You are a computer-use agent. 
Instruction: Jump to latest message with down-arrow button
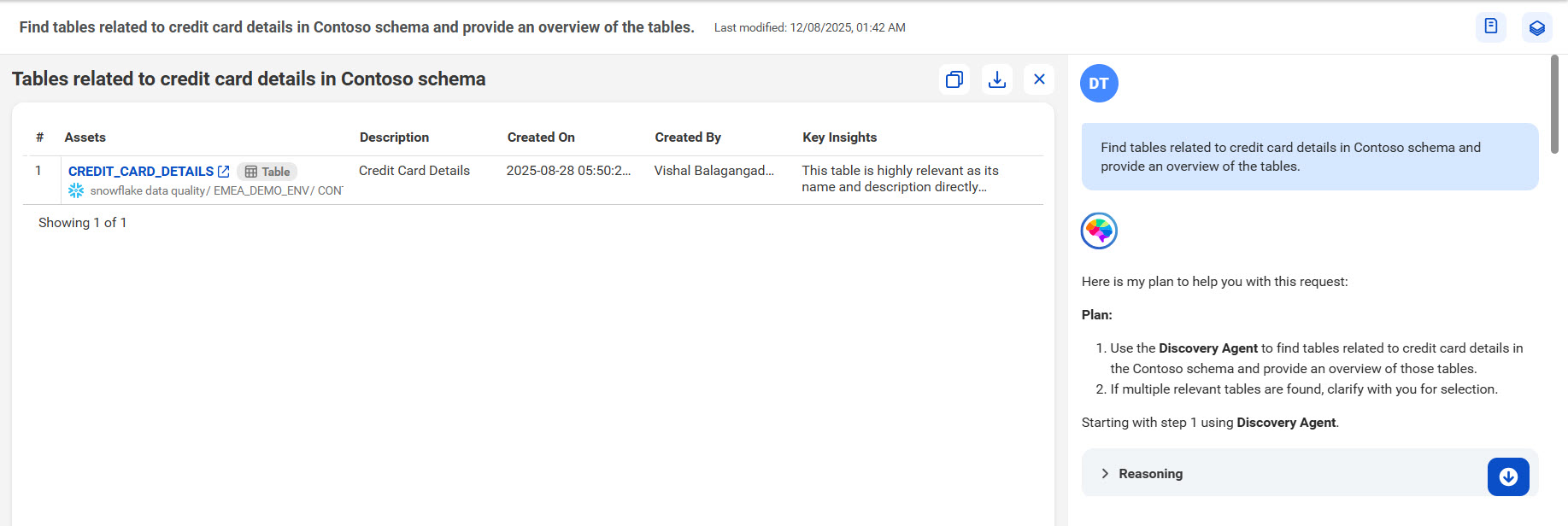tap(1508, 476)
